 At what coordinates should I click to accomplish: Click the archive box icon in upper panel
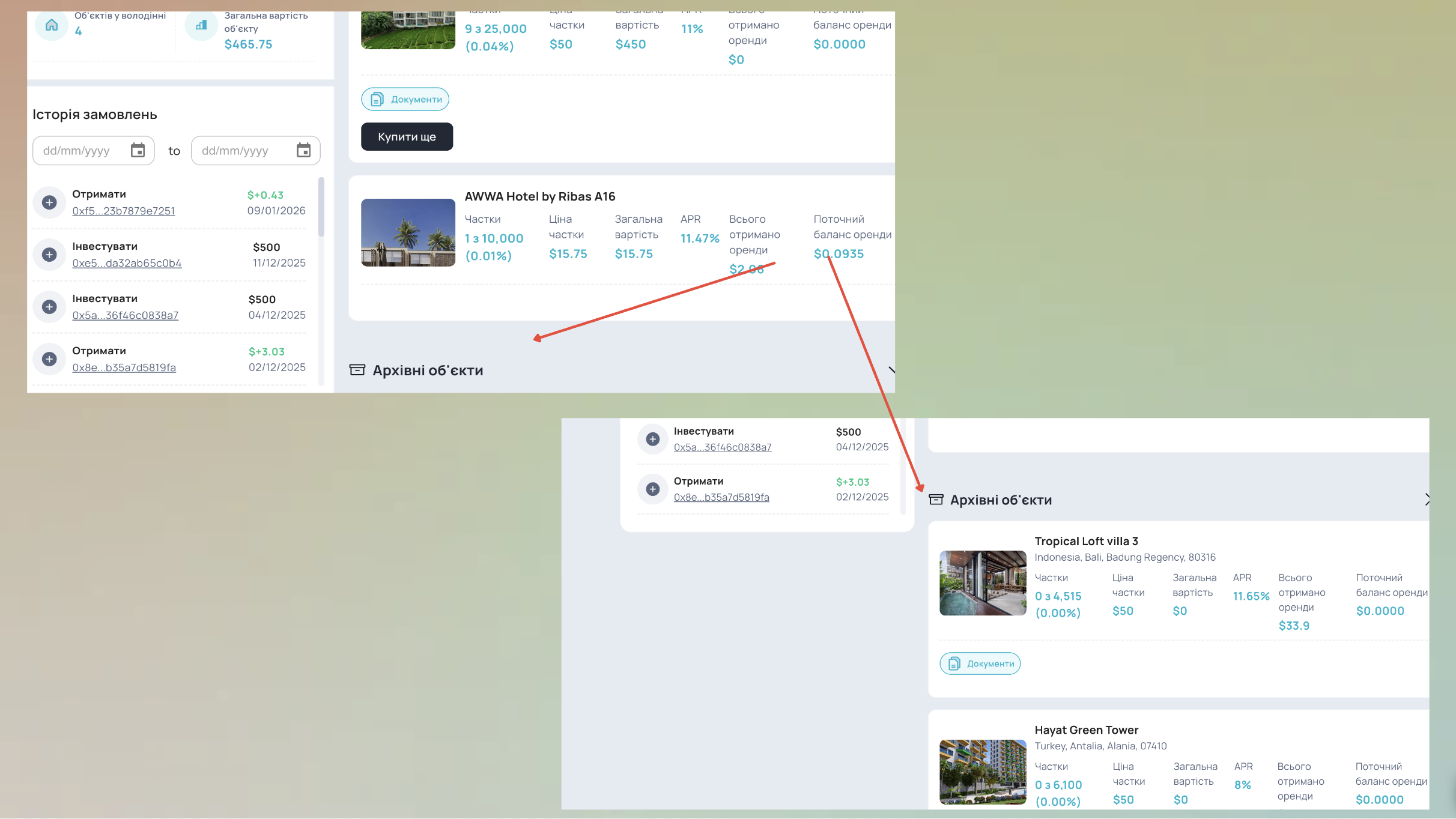click(x=357, y=370)
